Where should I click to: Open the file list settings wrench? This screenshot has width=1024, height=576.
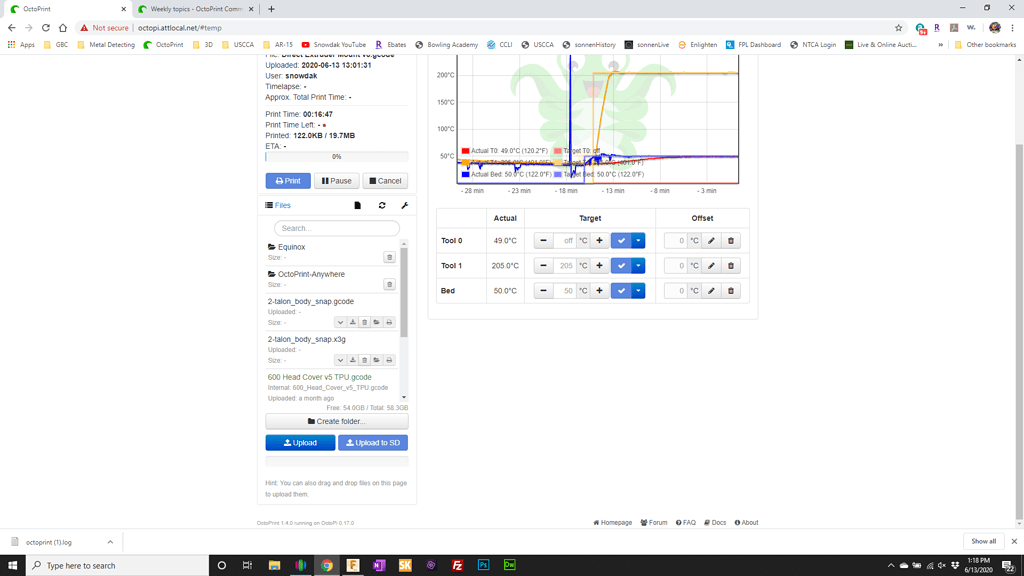(x=405, y=205)
